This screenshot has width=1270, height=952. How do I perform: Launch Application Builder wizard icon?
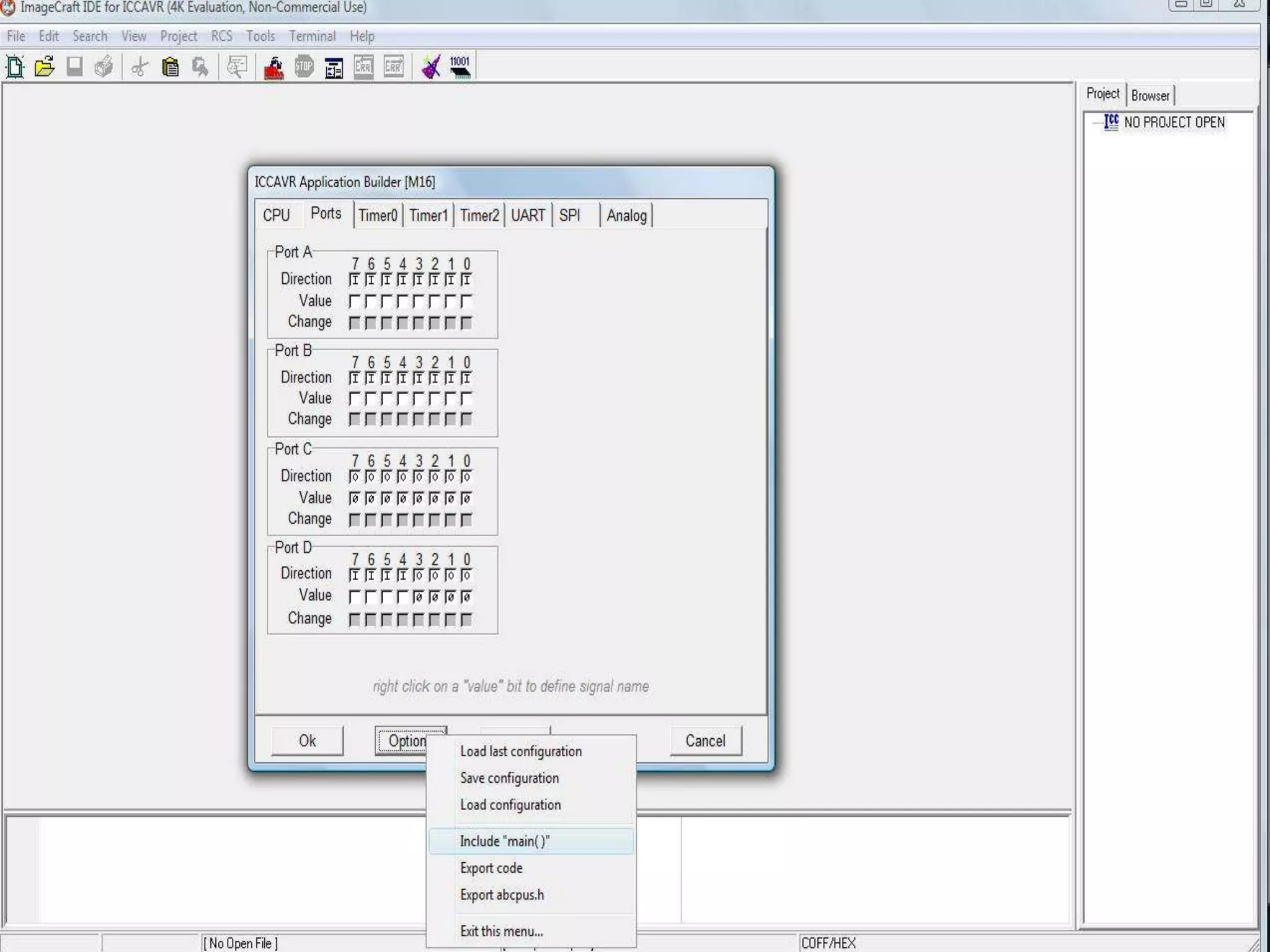pos(431,67)
